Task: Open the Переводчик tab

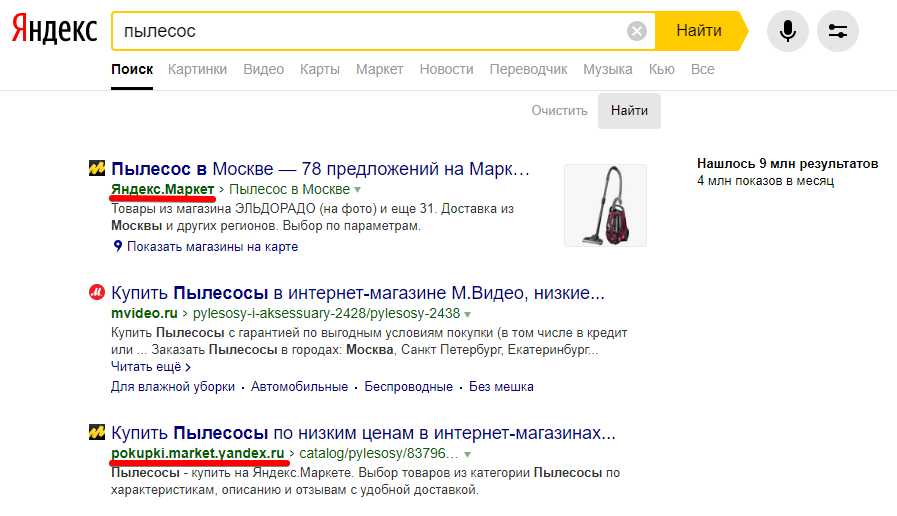Action: [528, 69]
